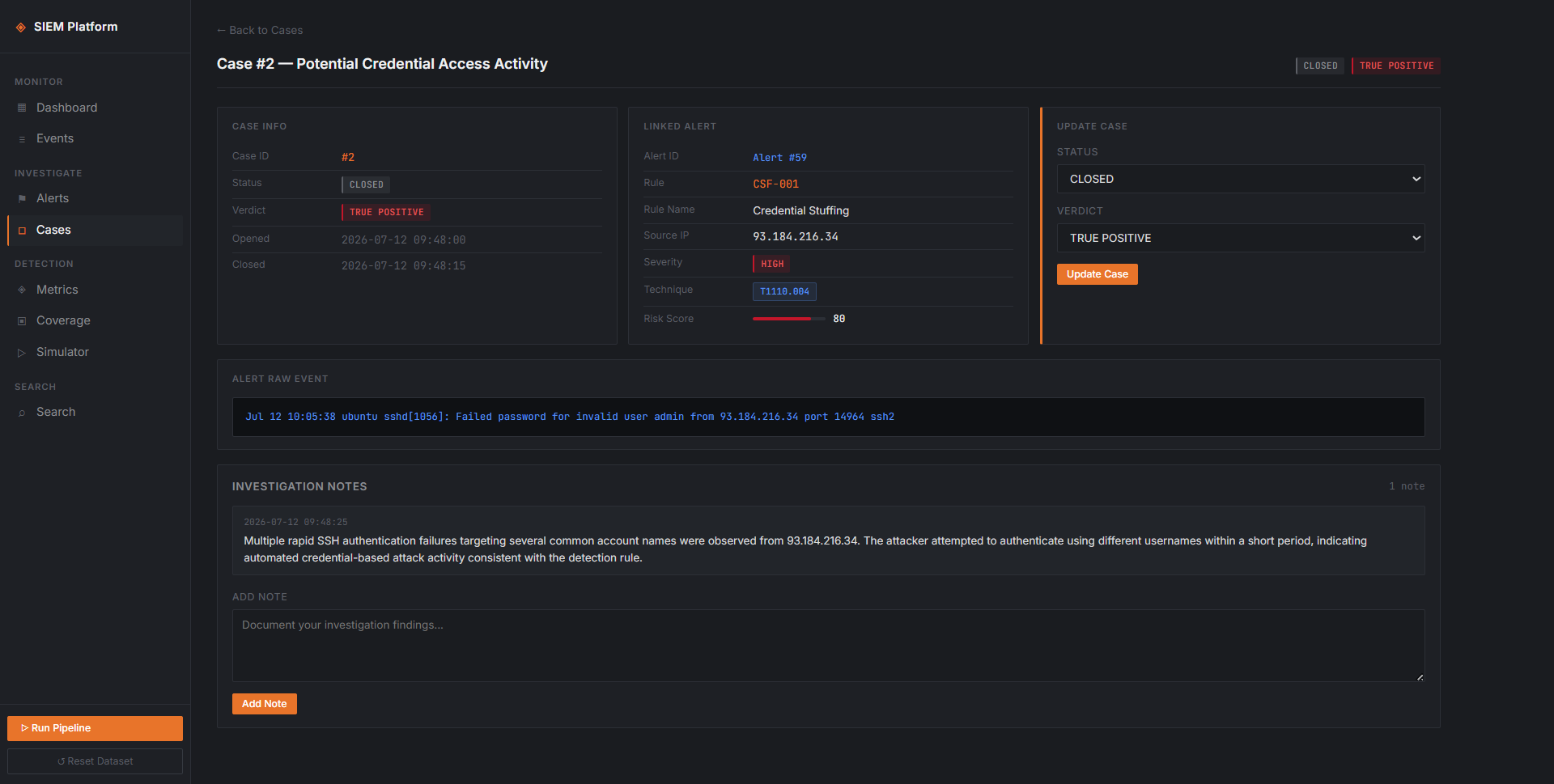Click the T1110.004 technique tag
This screenshot has width=1554, height=784.
[x=784, y=291]
